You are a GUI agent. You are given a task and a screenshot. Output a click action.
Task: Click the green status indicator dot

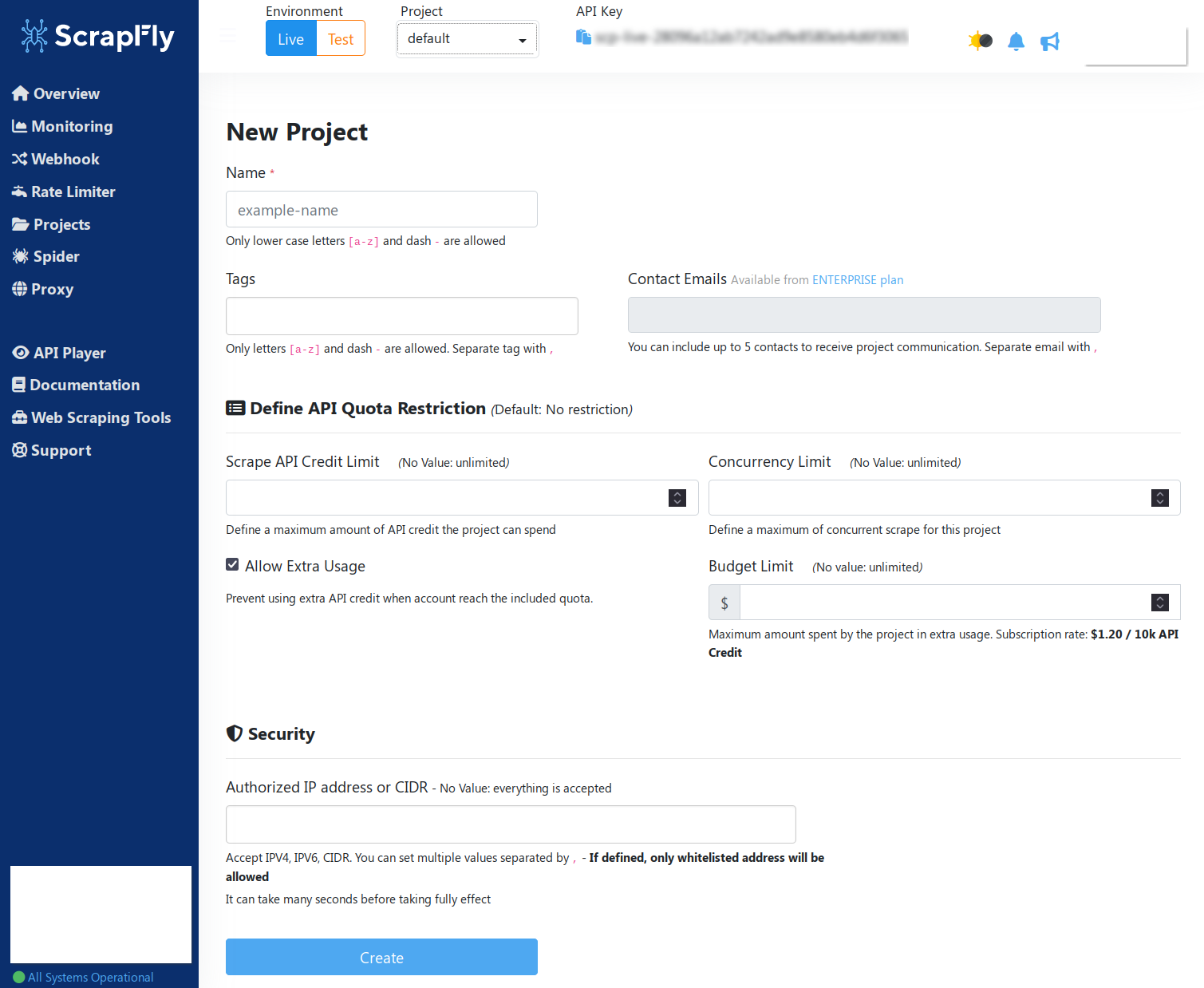tap(19, 978)
